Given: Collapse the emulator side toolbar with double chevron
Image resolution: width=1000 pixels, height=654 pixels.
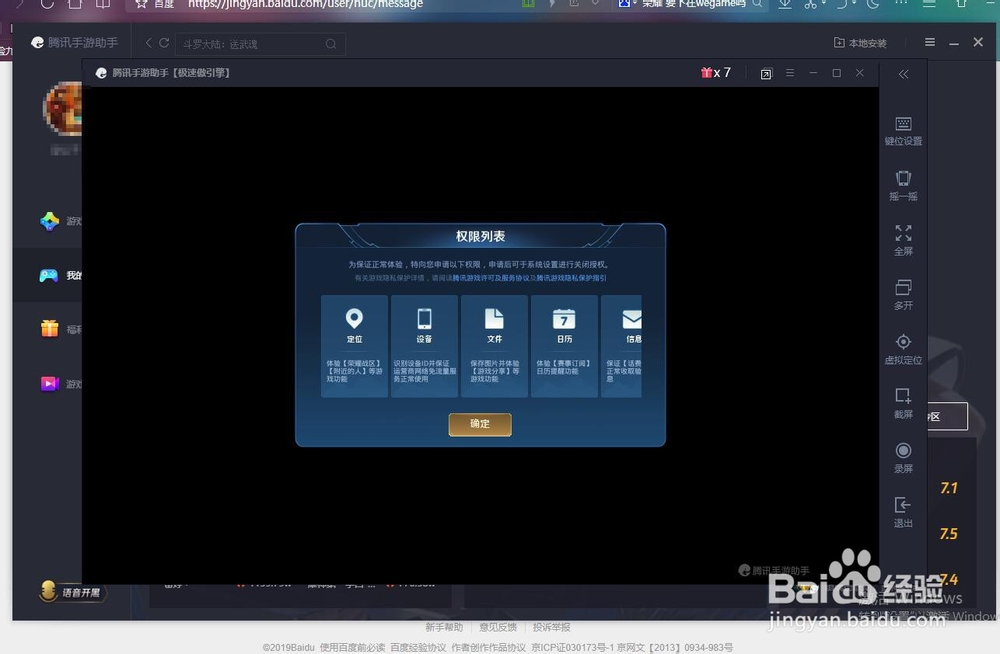Looking at the screenshot, I should tap(904, 74).
